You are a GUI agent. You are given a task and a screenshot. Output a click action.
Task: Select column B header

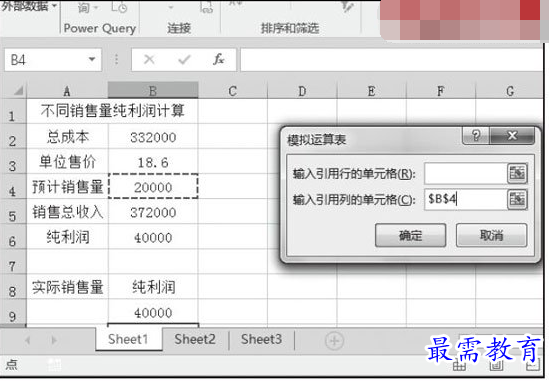click(153, 91)
